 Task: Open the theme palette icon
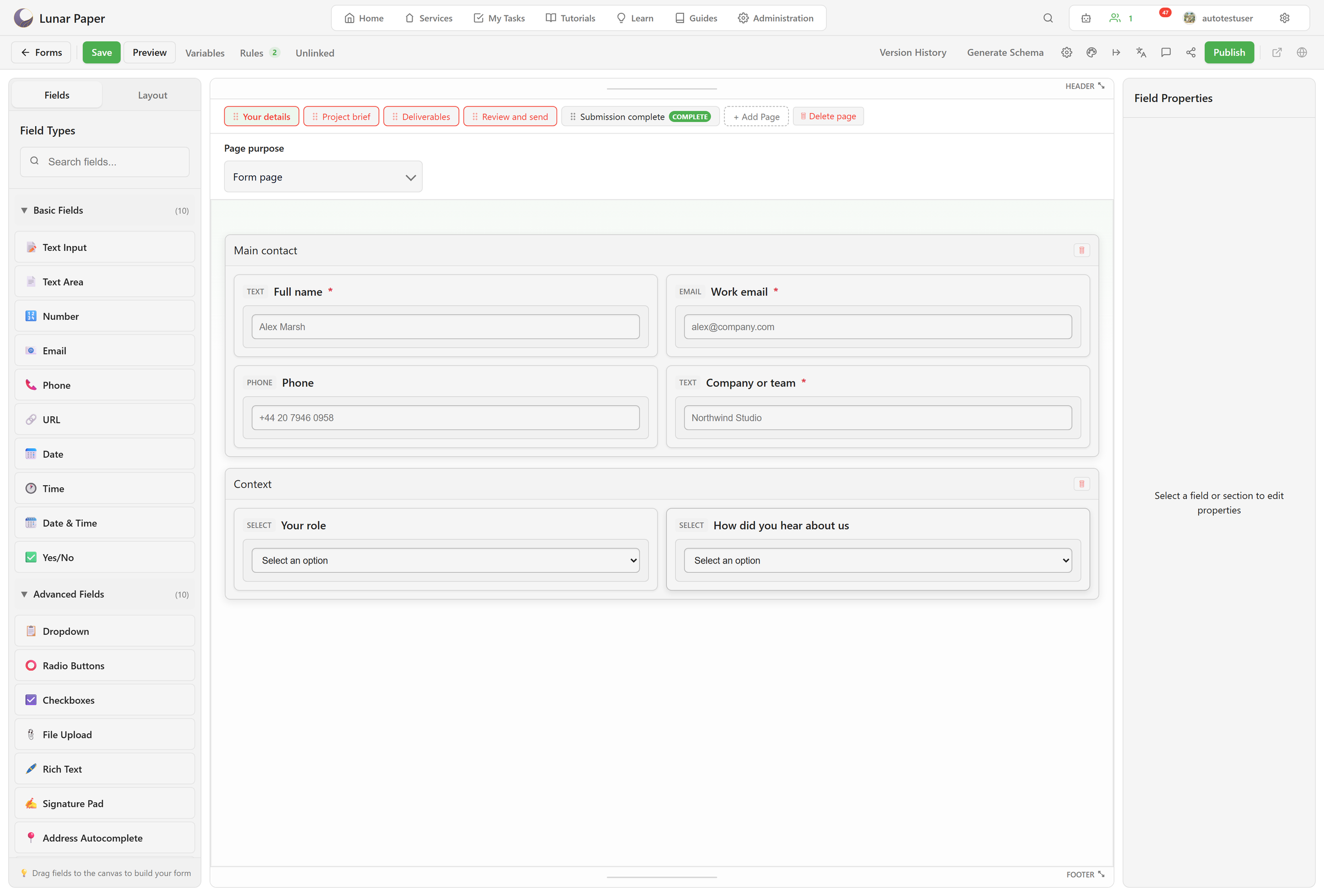(x=1091, y=52)
